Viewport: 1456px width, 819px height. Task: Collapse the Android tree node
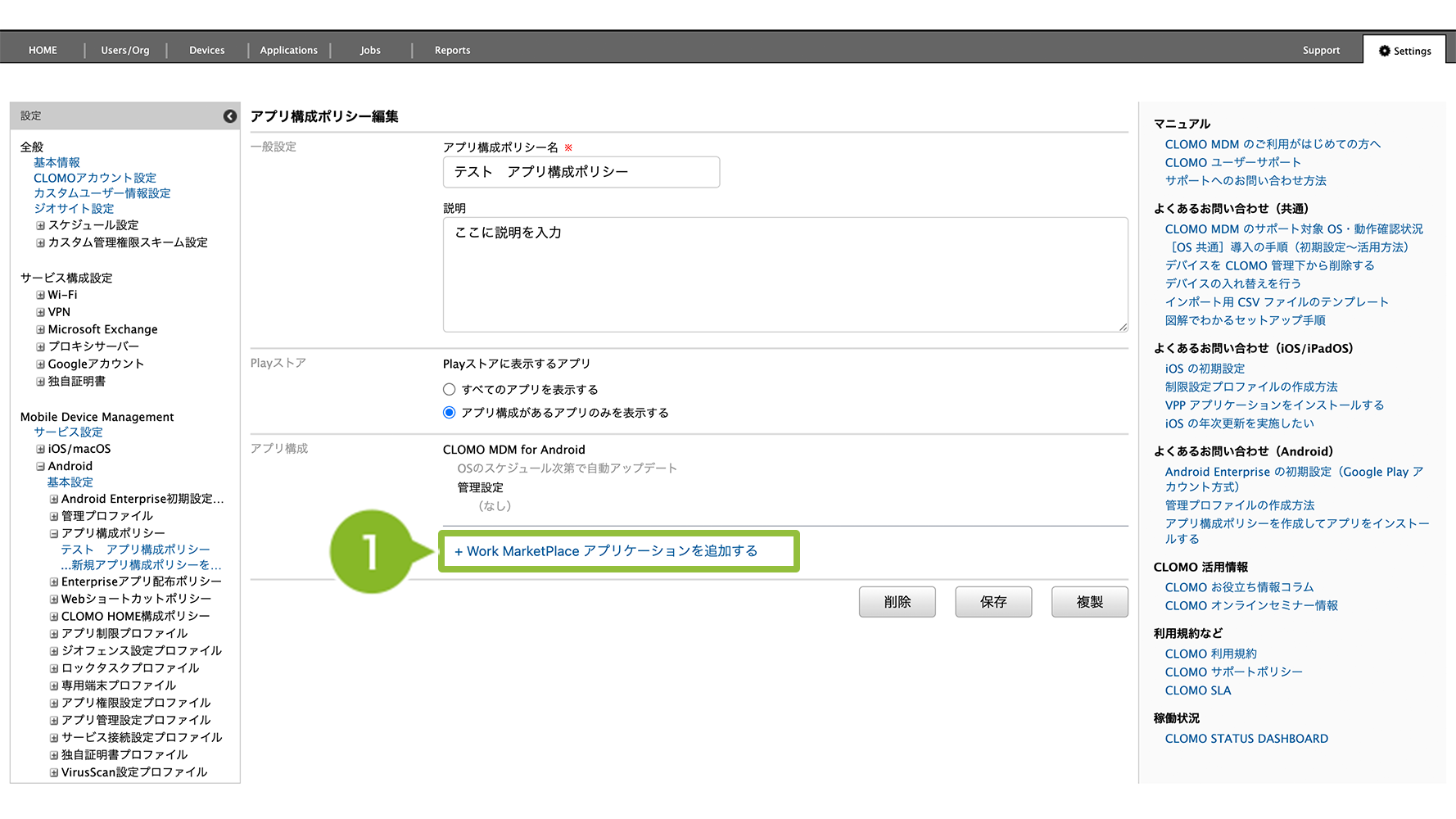coord(40,466)
